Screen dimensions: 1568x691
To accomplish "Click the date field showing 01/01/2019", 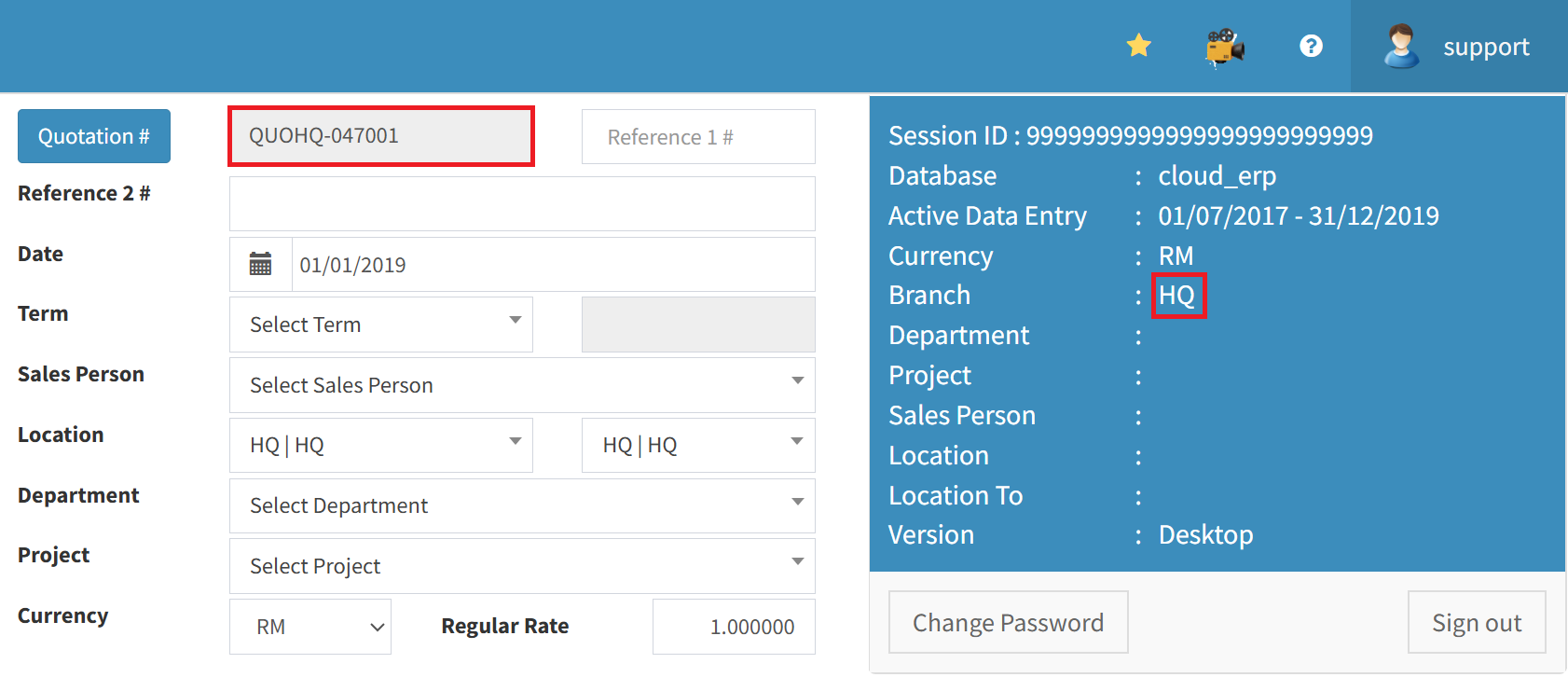I will [553, 265].
